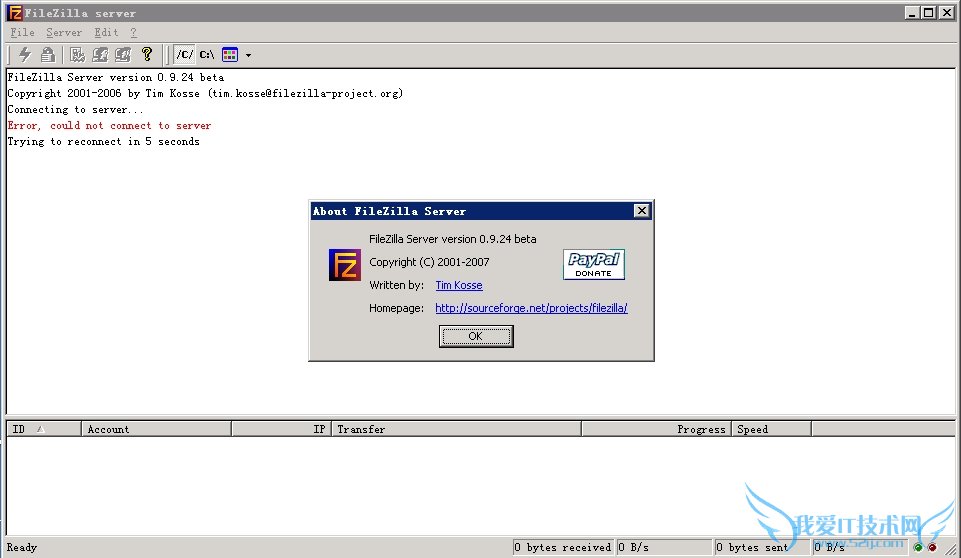
Task: Toggle the C:\ path display button
Action: point(207,55)
